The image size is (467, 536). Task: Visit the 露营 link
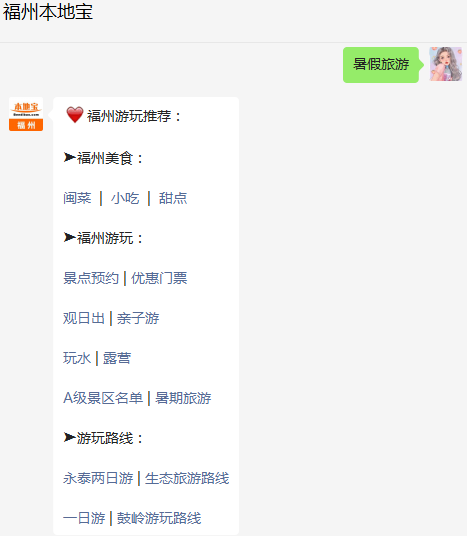117,358
